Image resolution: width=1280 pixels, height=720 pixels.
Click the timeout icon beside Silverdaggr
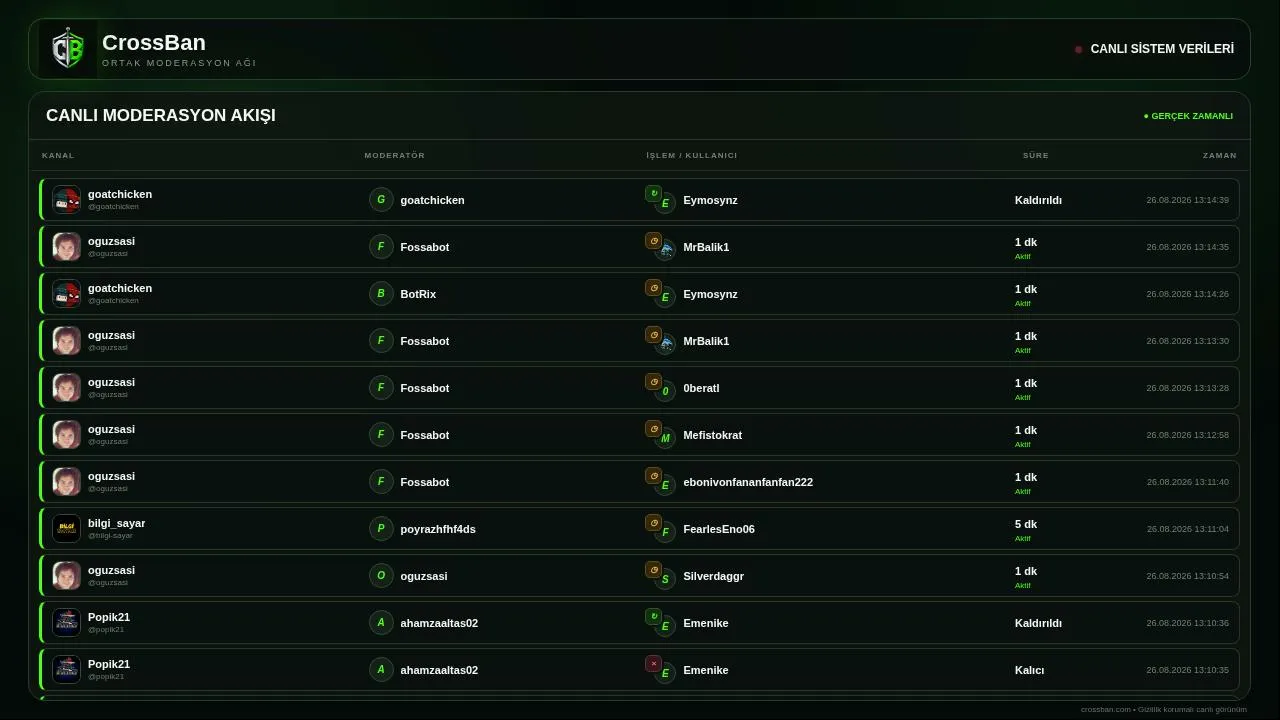click(x=653, y=569)
